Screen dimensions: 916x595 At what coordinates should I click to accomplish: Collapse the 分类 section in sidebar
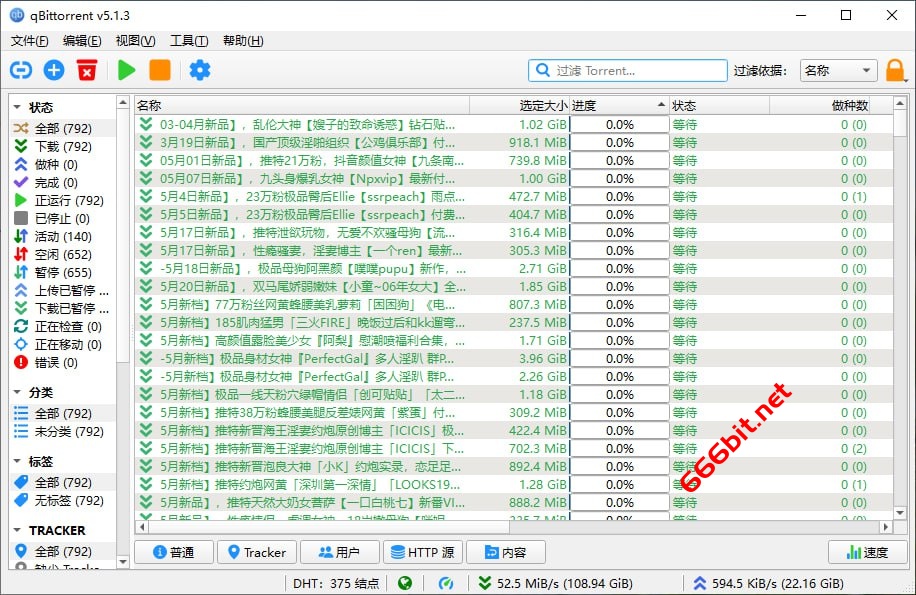(x=18, y=393)
